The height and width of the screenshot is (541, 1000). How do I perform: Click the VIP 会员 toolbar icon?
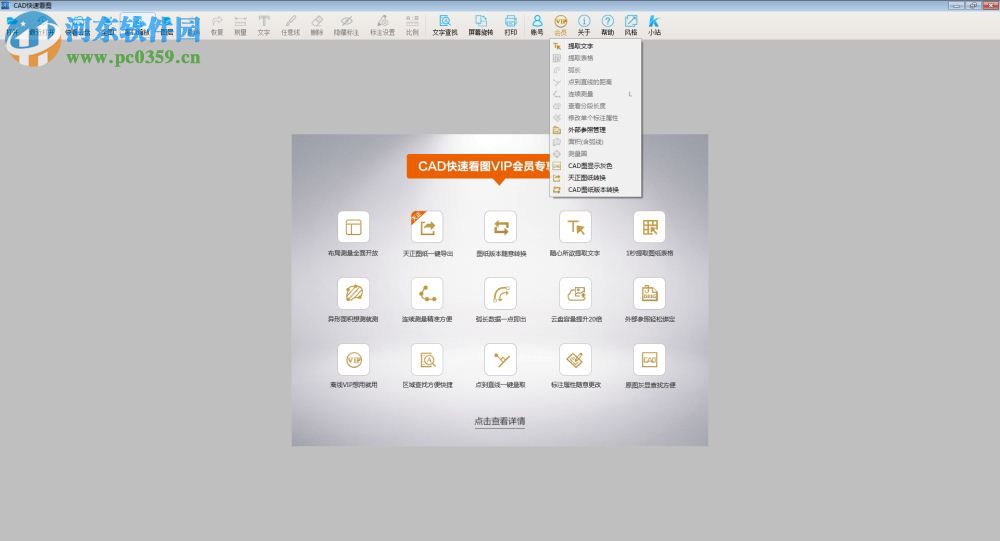tap(561, 25)
